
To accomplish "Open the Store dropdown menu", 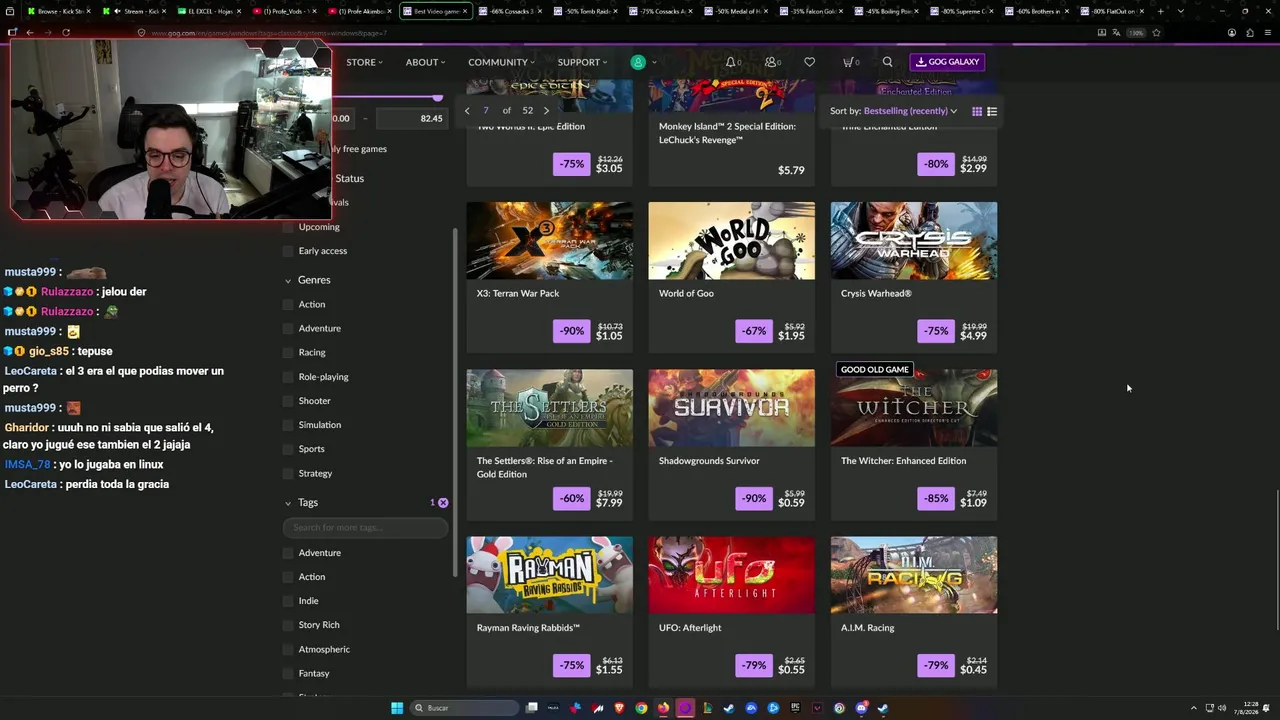I will pos(364,62).
